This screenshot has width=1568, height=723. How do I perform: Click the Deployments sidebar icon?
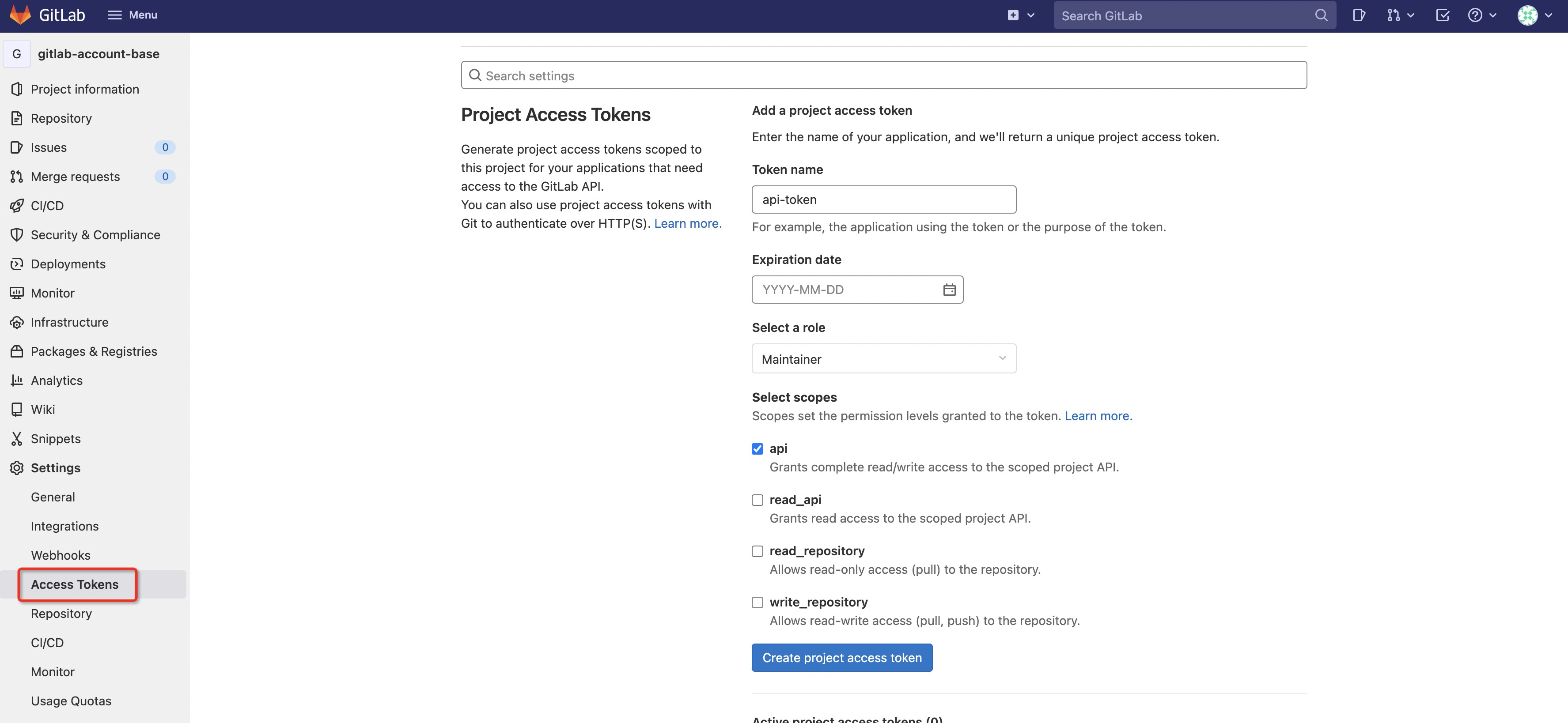click(17, 264)
